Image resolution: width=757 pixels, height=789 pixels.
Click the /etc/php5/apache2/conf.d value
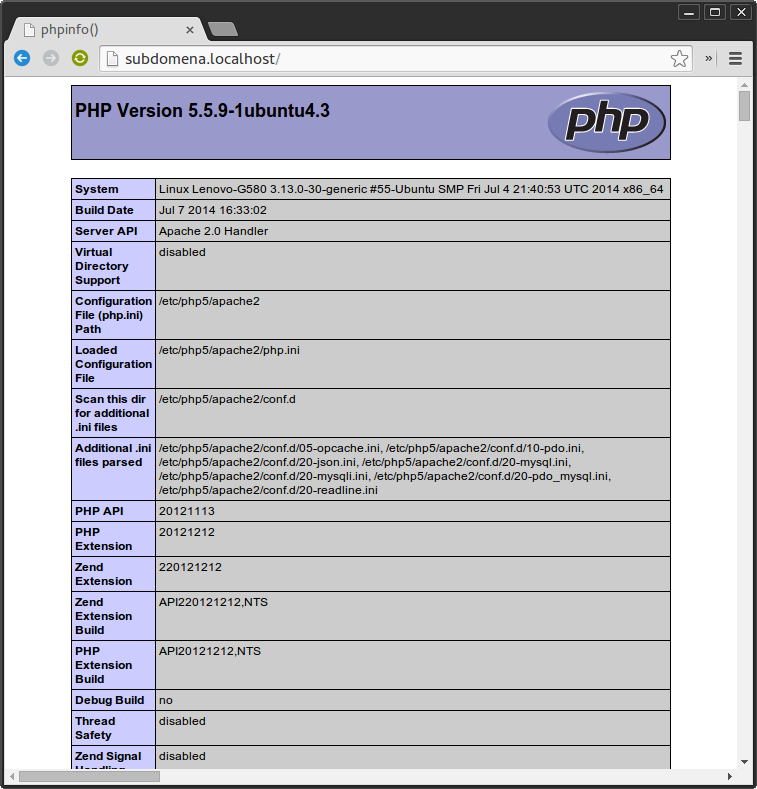pyautogui.click(x=228, y=400)
